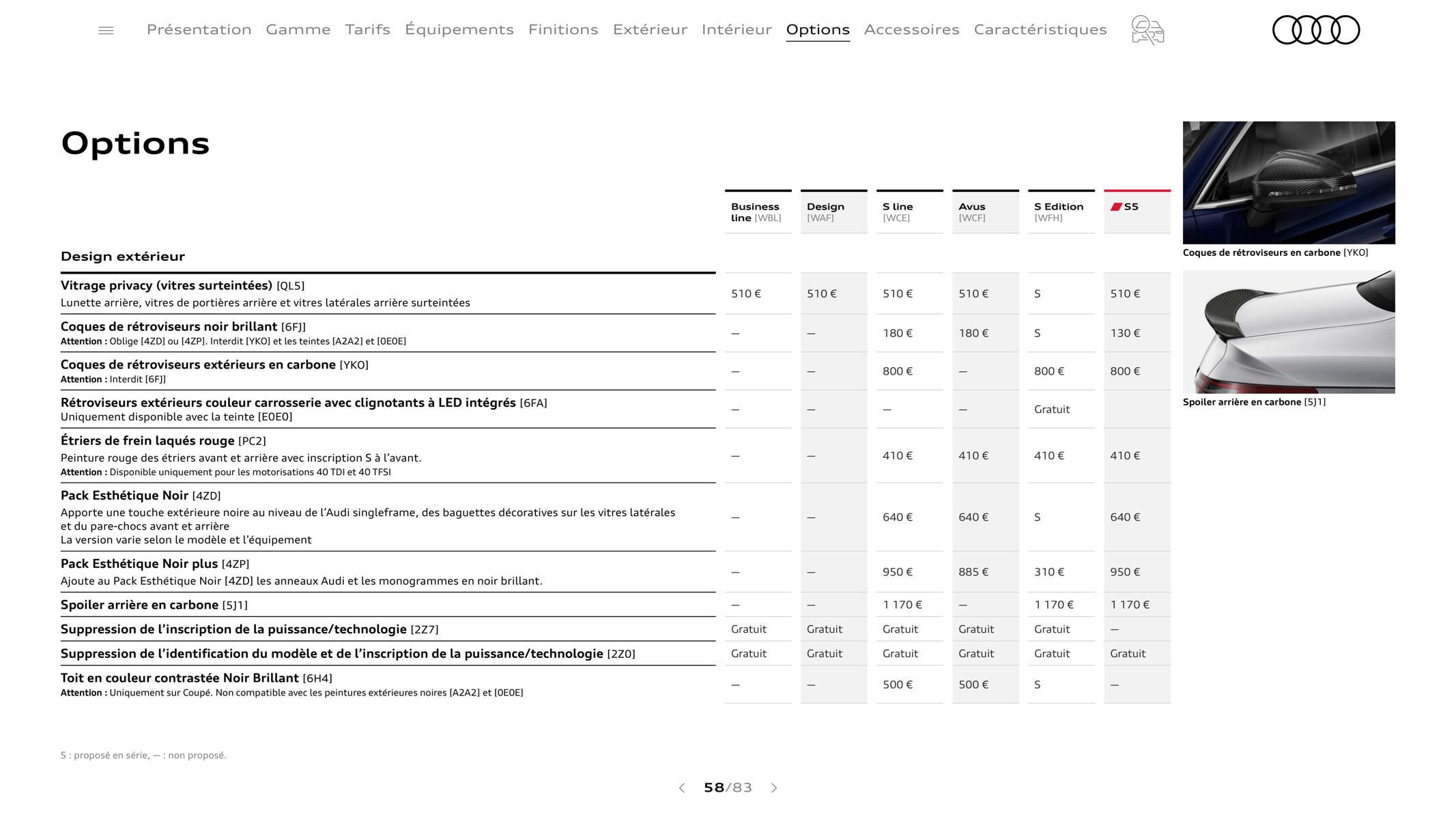Click the carbon rear spoiler photo

pos(1289,332)
